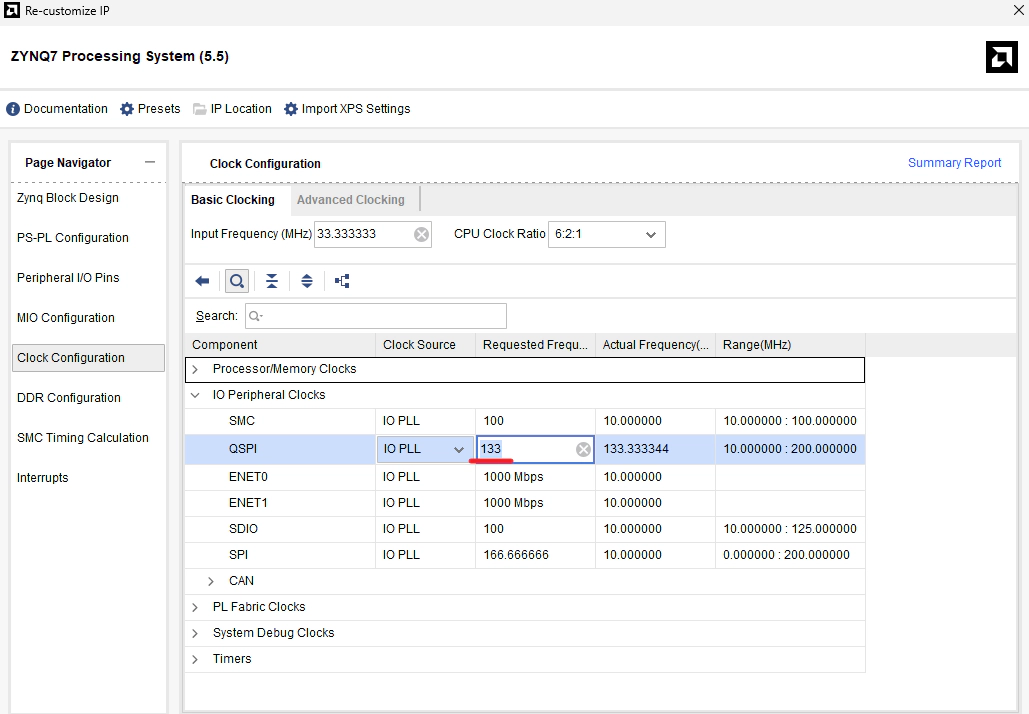The image size is (1029, 714).
Task: Expand the PL Fabric Clocks group
Action: pos(196,607)
